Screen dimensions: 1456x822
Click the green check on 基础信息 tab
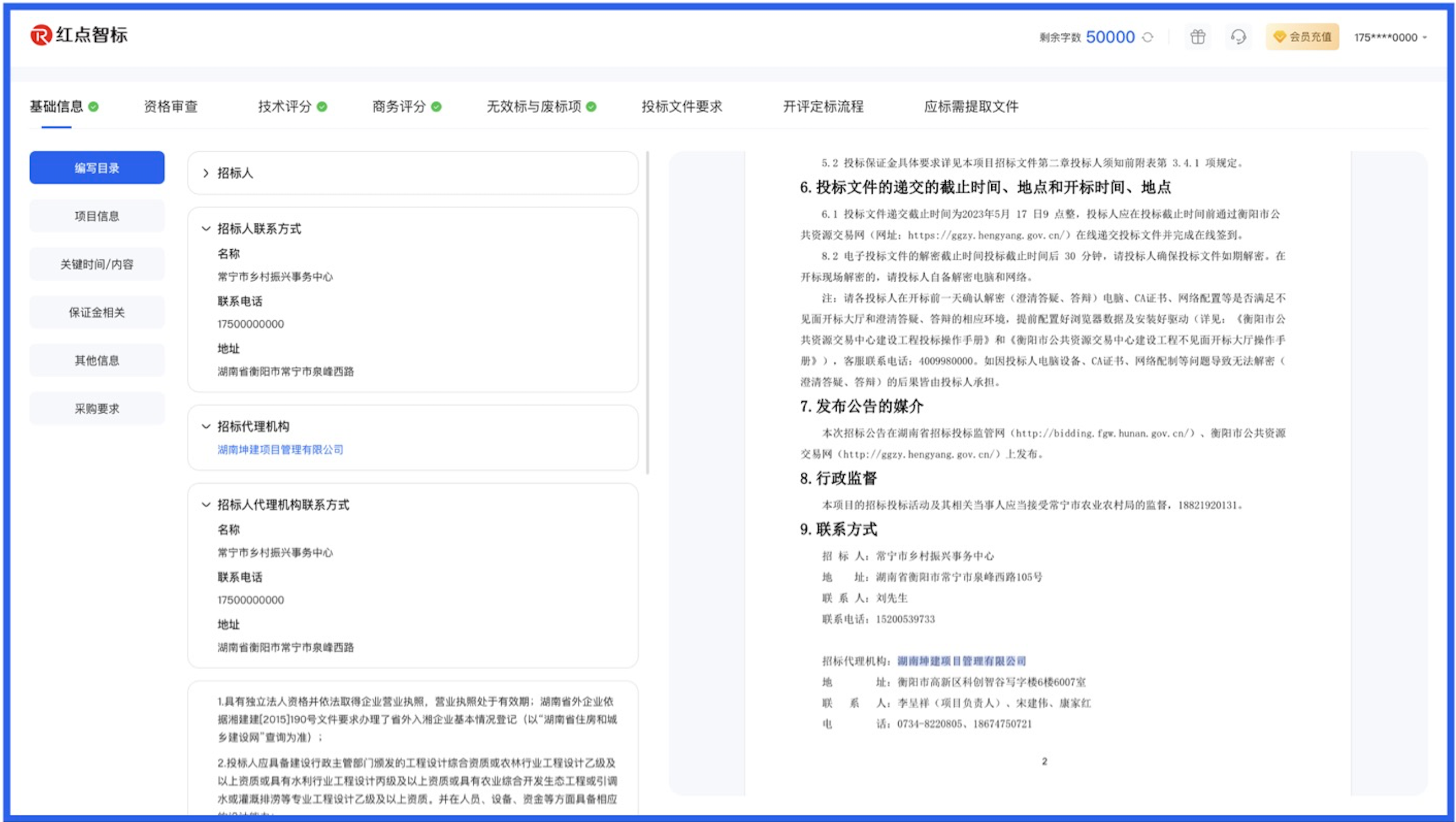pos(94,106)
